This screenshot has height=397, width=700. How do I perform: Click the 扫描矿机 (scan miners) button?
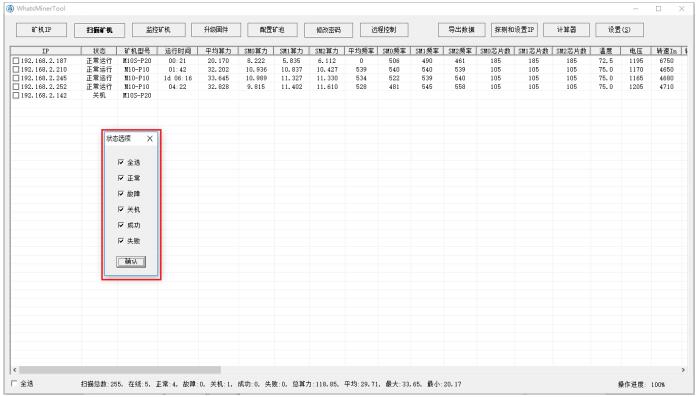pyautogui.click(x=100, y=30)
